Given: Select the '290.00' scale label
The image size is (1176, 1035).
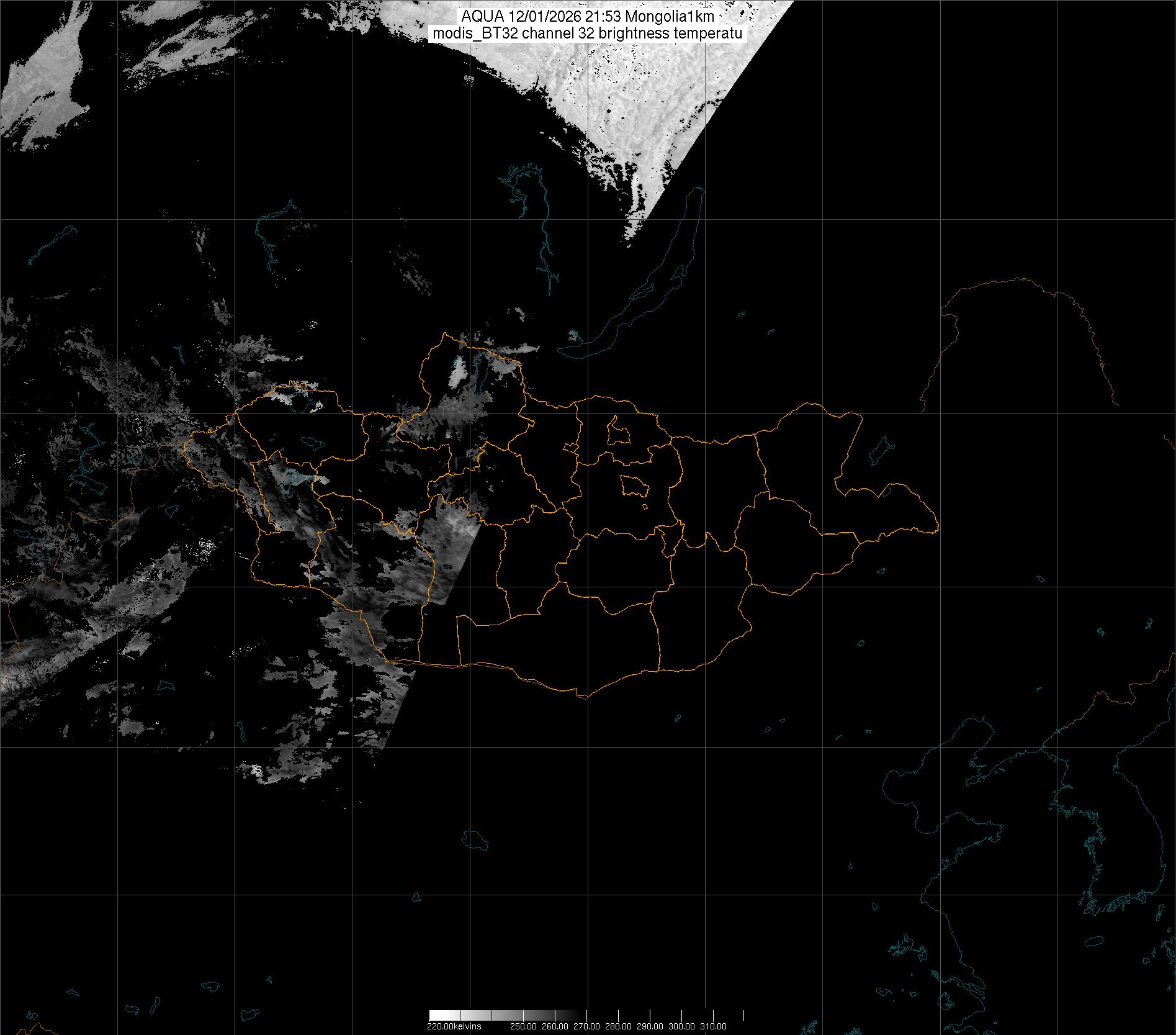Looking at the screenshot, I should 650,1026.
